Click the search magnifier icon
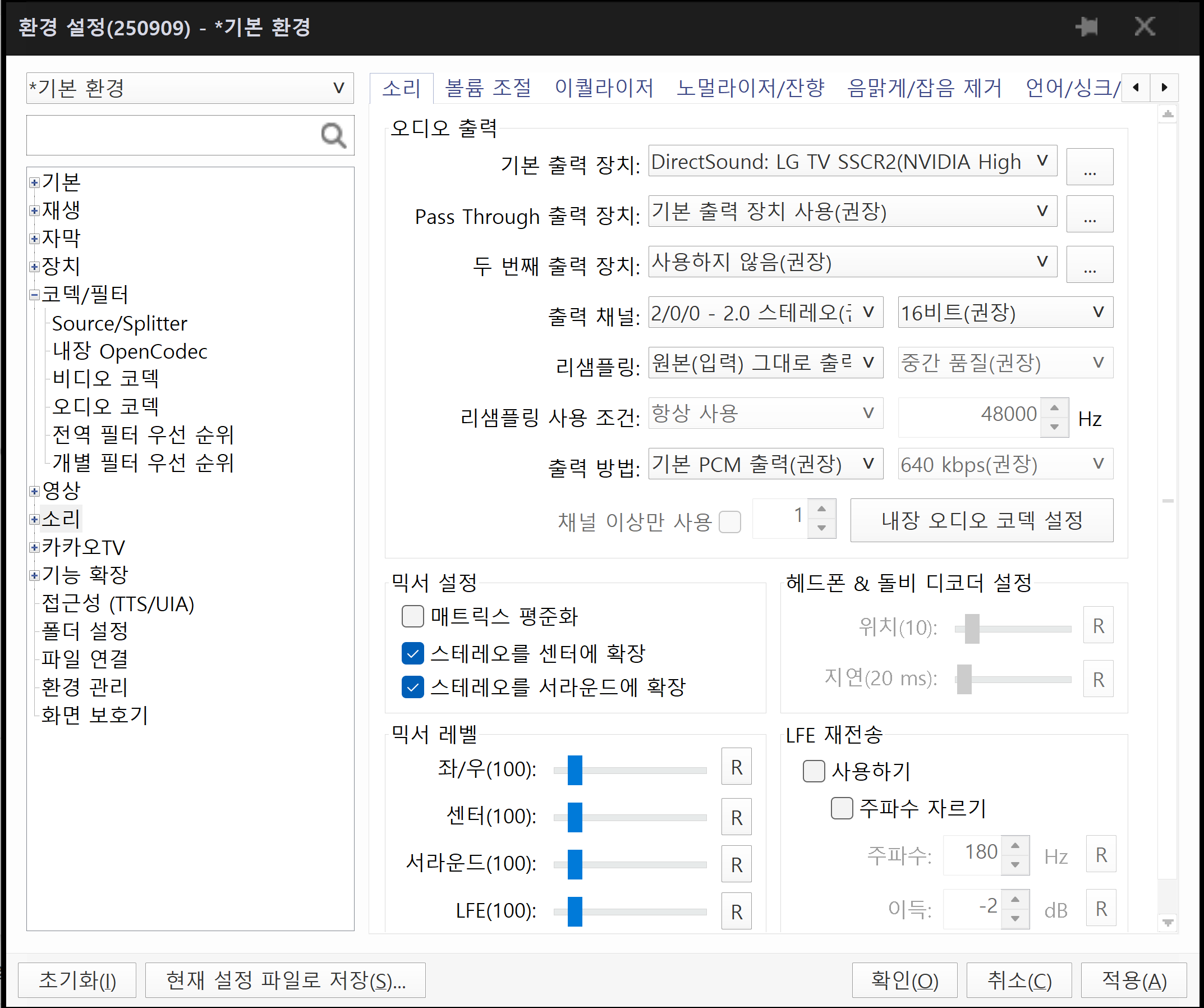 [x=333, y=135]
